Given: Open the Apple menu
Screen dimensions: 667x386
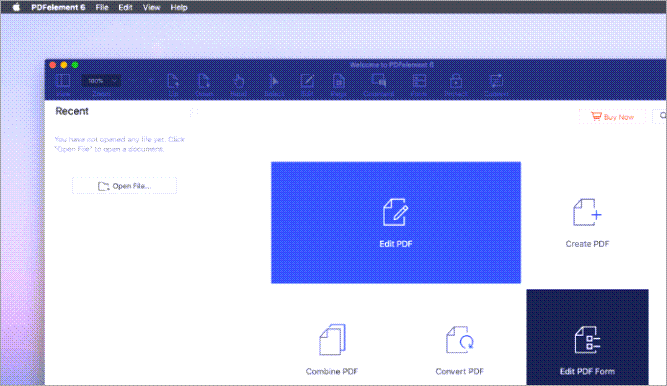Looking at the screenshot, I should [16, 7].
